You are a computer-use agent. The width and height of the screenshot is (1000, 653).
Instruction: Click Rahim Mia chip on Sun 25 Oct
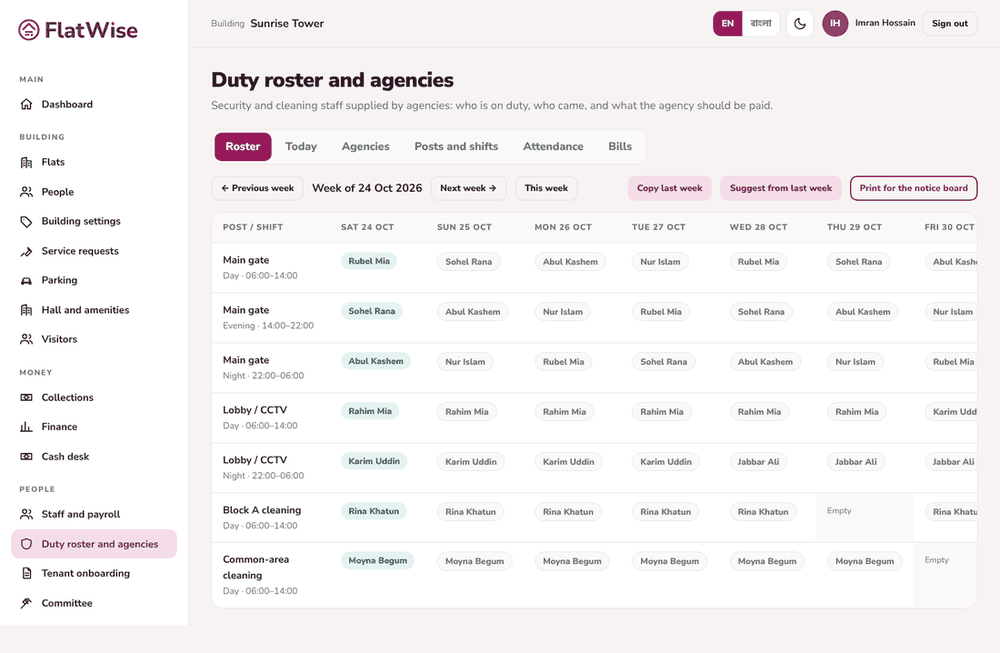click(467, 412)
